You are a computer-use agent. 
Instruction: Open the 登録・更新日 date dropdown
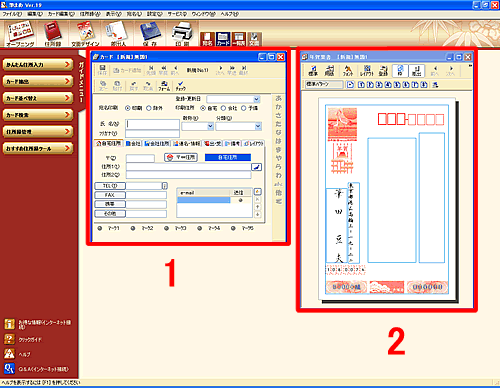[x=256, y=99]
